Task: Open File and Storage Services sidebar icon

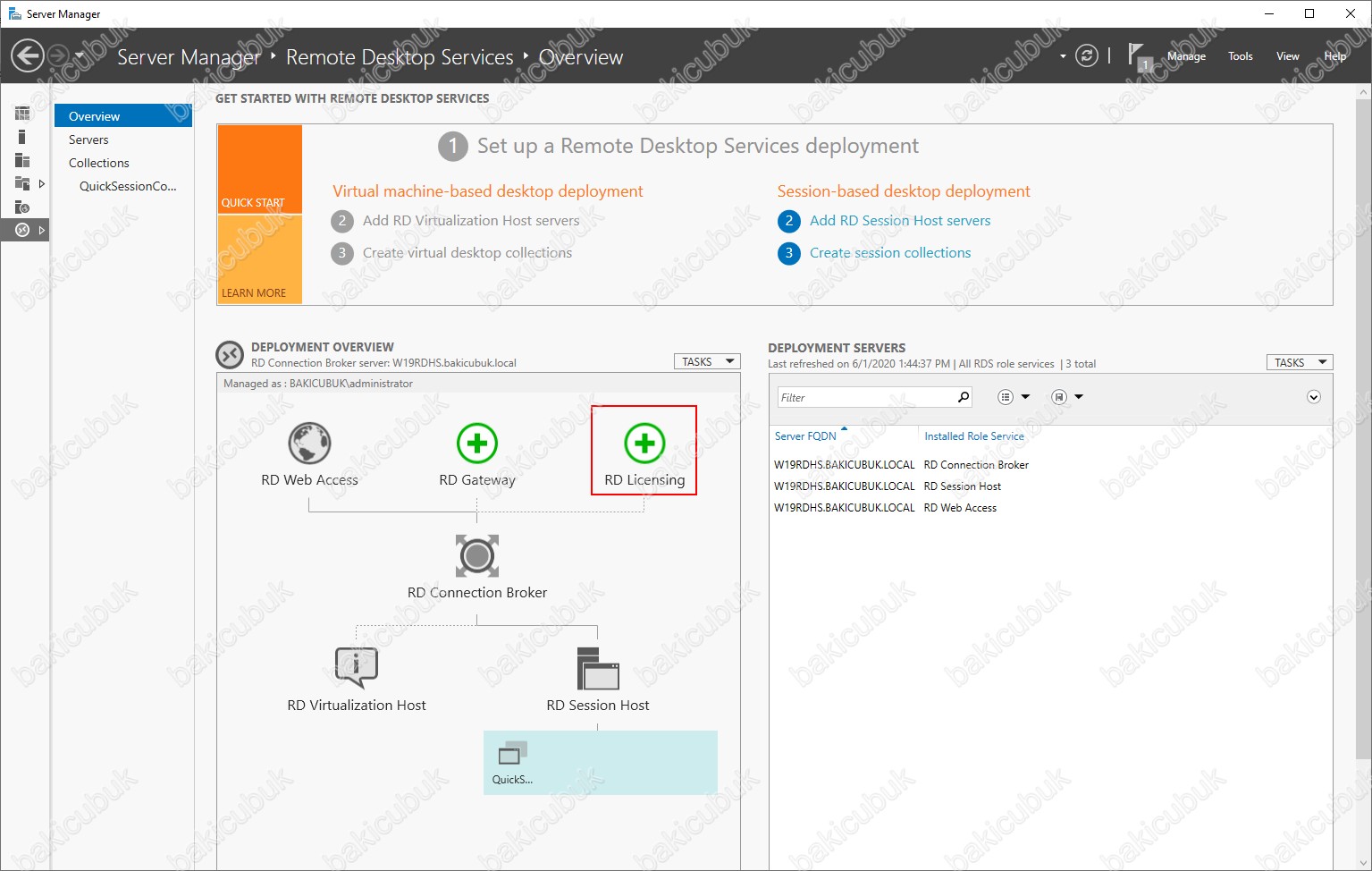Action: 22,183
